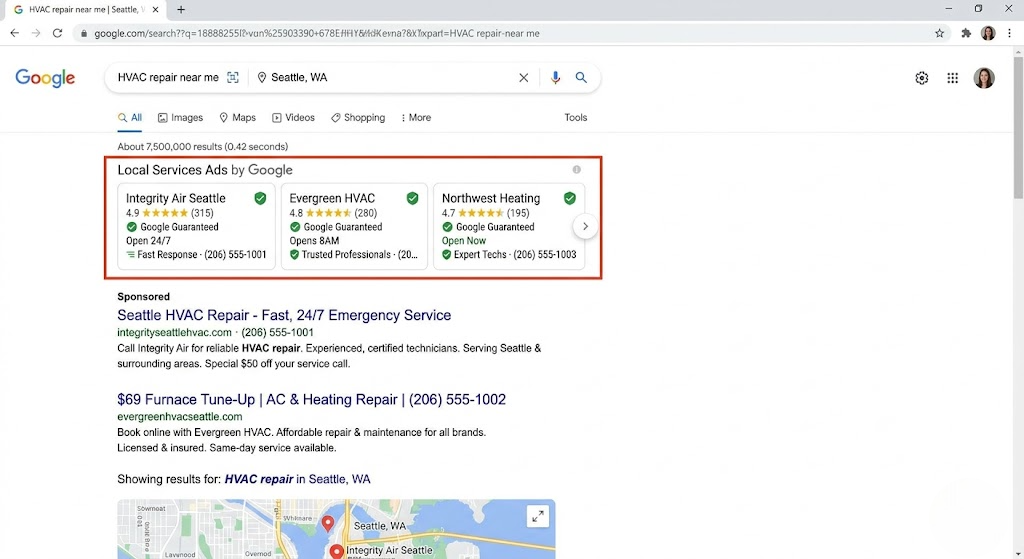Close the HVAC repair near me tab
This screenshot has height=559, width=1024.
pyautogui.click(x=155, y=10)
